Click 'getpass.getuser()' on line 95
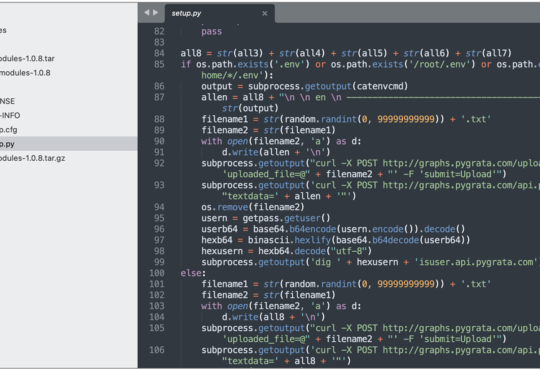This screenshot has height=370, width=540. pyautogui.click(x=287, y=218)
